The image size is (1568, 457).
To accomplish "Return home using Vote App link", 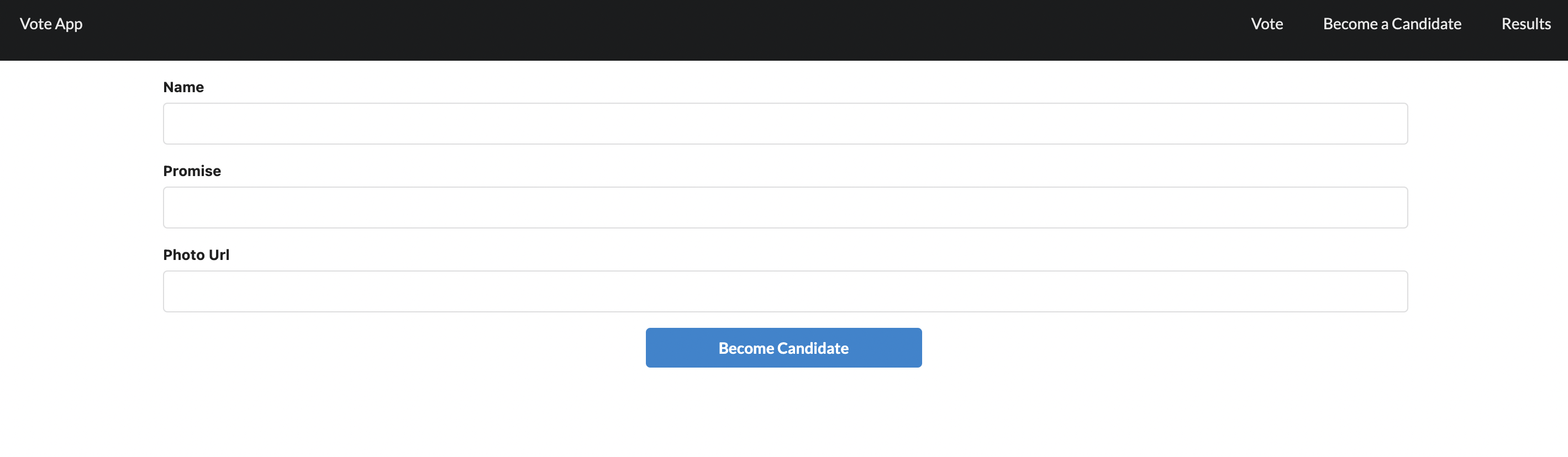I will pos(51,24).
